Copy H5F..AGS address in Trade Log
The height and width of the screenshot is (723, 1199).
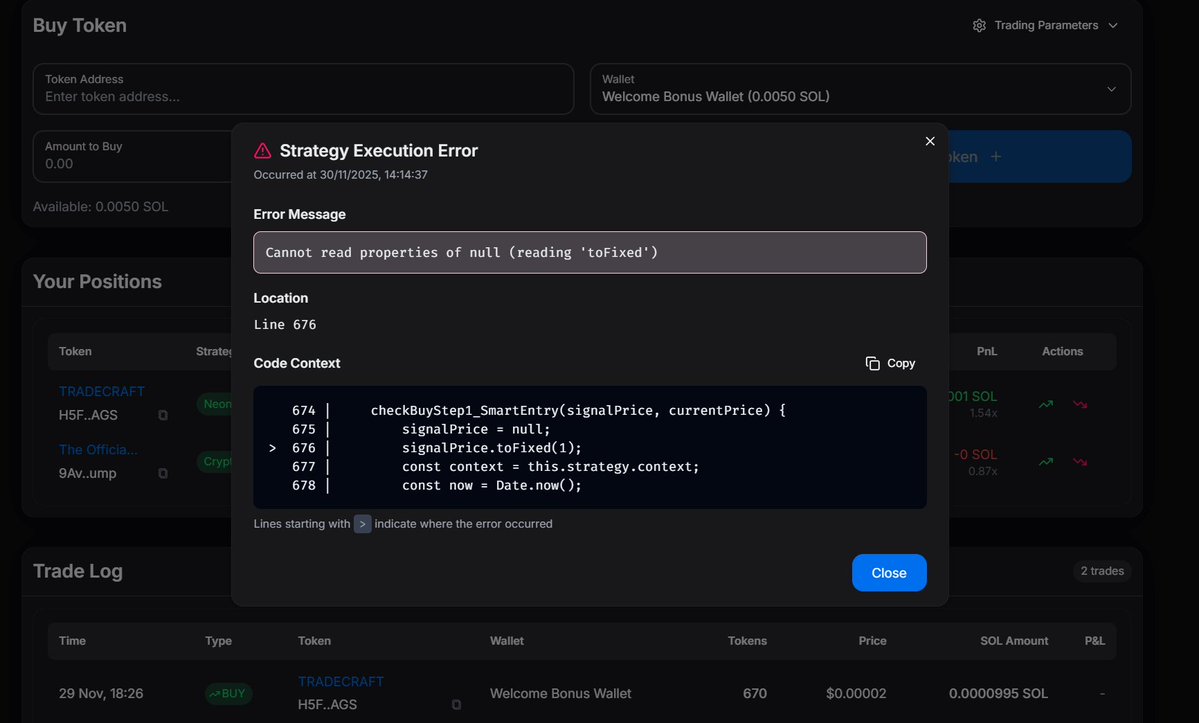tap(457, 705)
